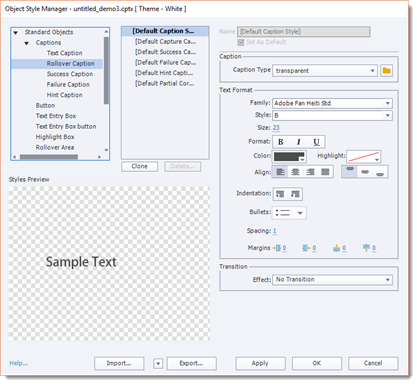
Task: Select Rollover Area in tree
Action: point(55,147)
